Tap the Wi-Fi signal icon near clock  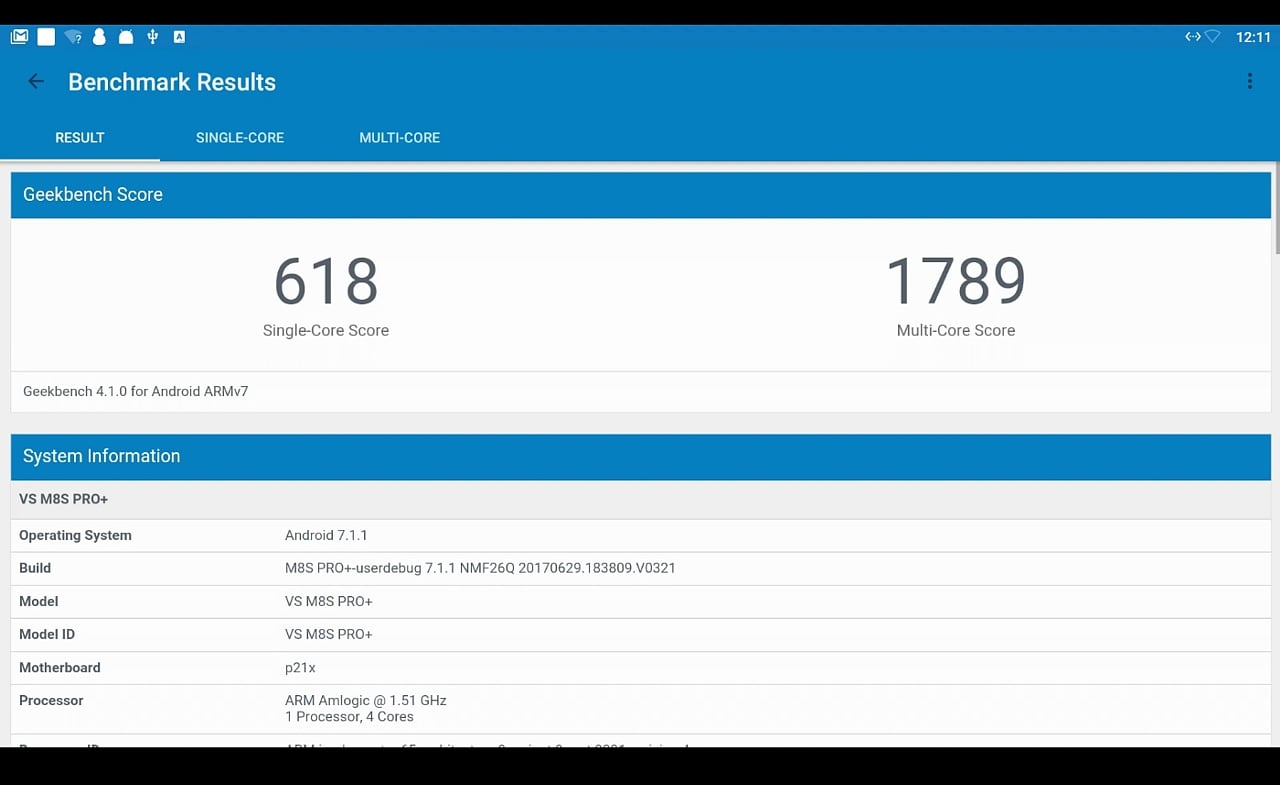tap(1213, 37)
